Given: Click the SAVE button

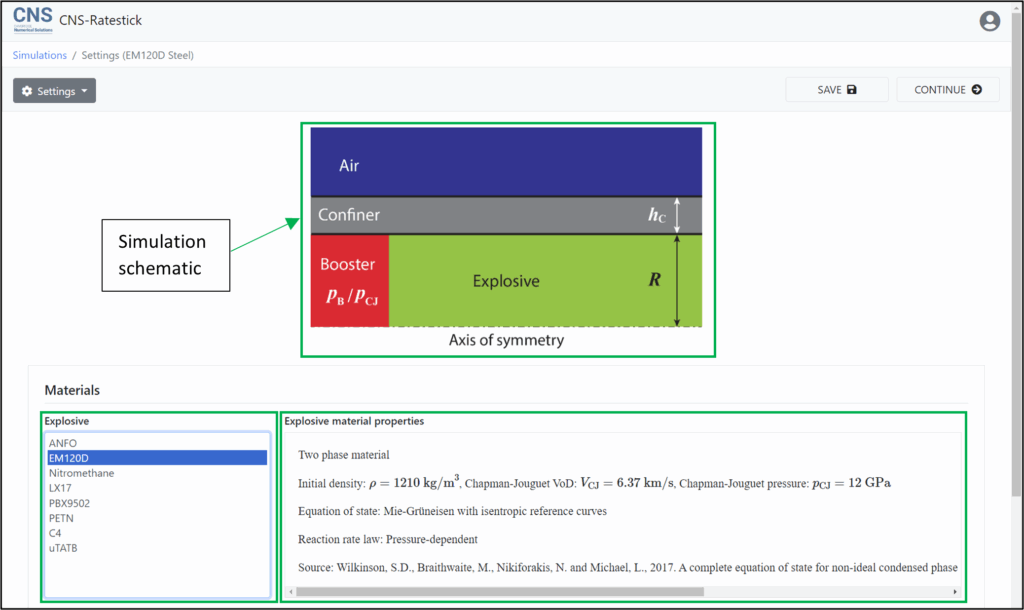Looking at the screenshot, I should 836,90.
